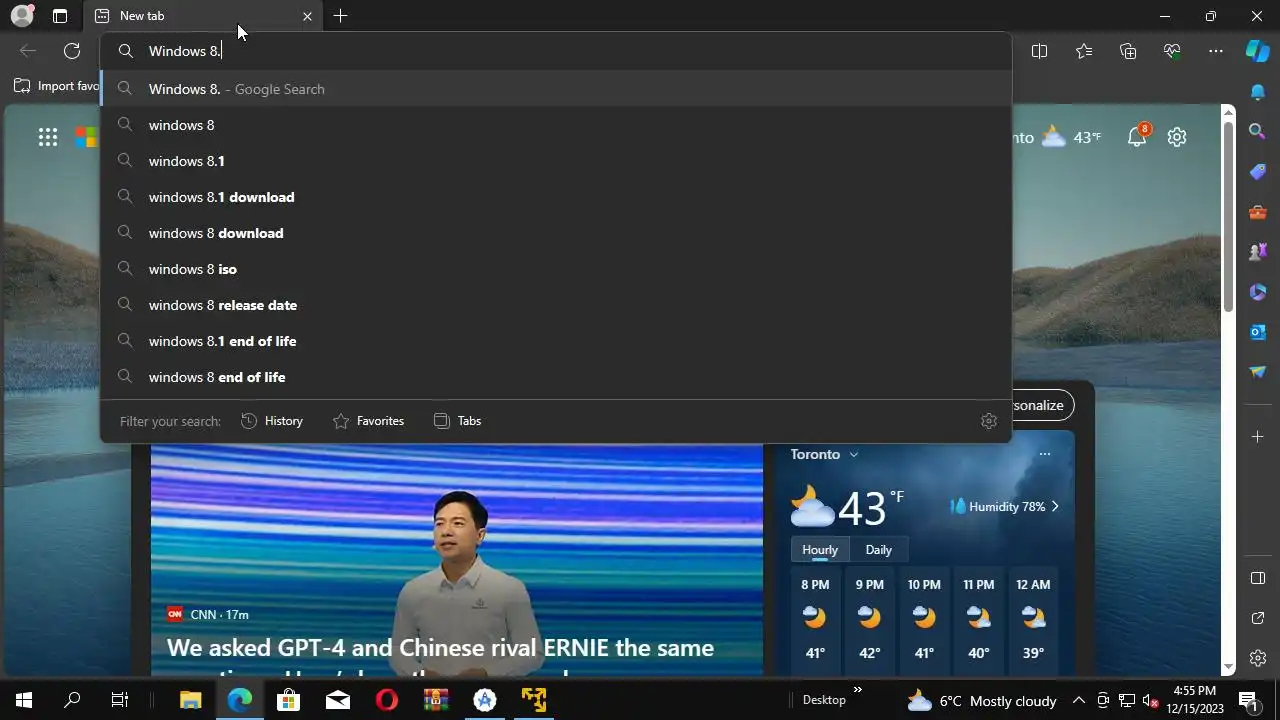1280x720 pixels.
Task: Open the Collections icon
Action: [1128, 51]
